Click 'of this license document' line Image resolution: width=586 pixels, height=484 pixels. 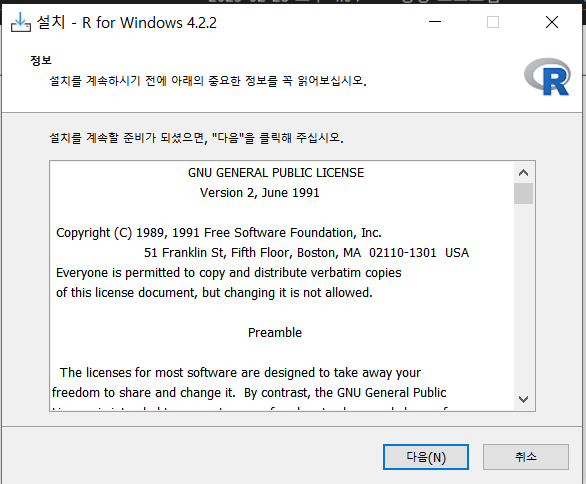[x=214, y=293]
